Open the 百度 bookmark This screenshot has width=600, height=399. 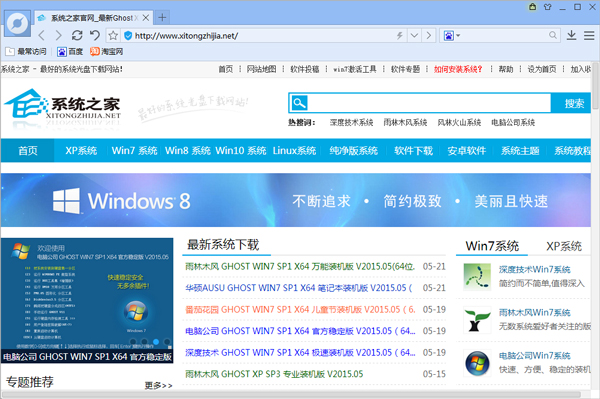point(70,51)
